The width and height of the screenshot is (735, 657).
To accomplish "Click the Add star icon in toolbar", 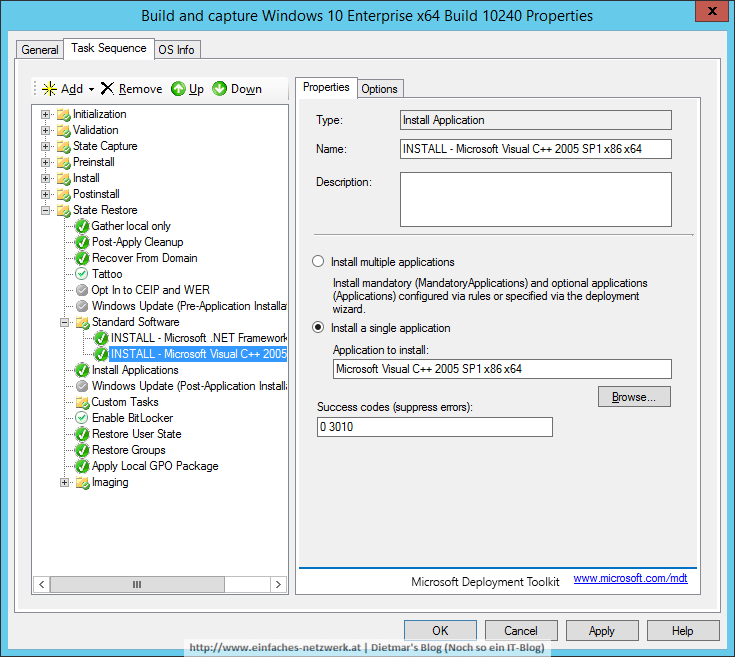I will 49,89.
